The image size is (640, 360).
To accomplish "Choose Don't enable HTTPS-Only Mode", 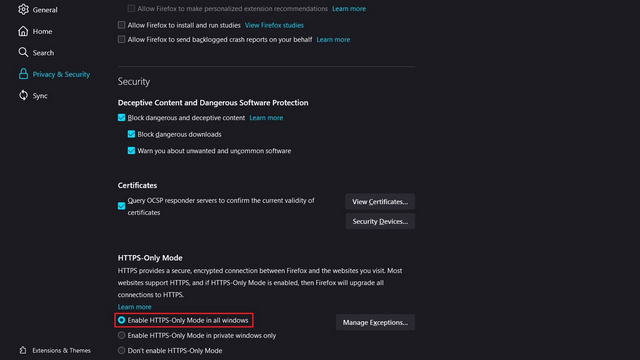I will click(x=122, y=350).
